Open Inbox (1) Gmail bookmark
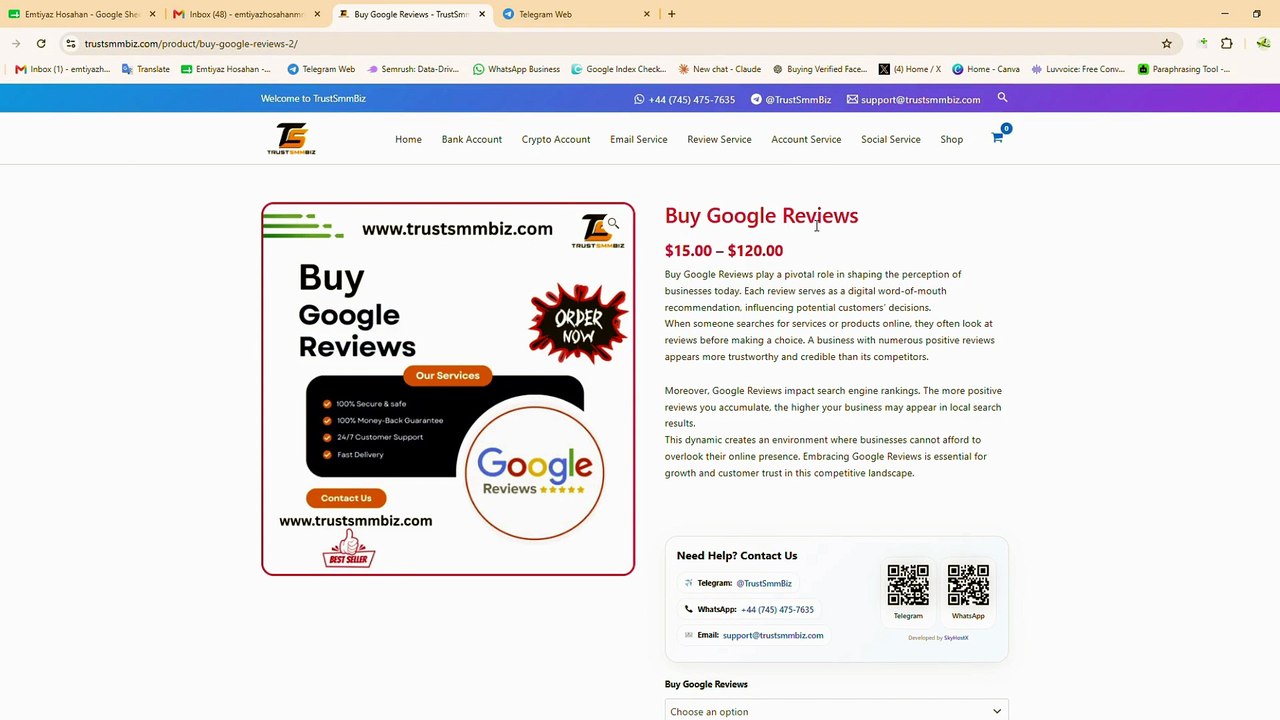Screen dimensions: 1280x720 coord(63,69)
